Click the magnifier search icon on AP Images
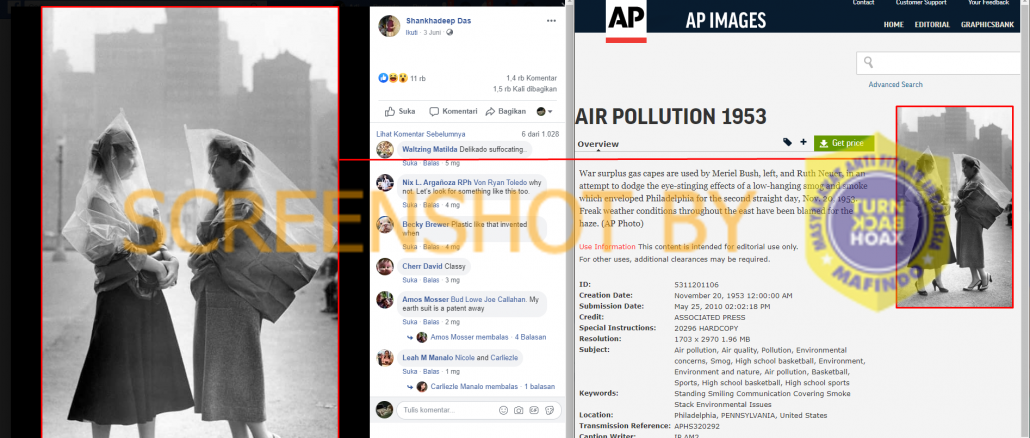Screen dimensions: 1030x438 [x=868, y=63]
